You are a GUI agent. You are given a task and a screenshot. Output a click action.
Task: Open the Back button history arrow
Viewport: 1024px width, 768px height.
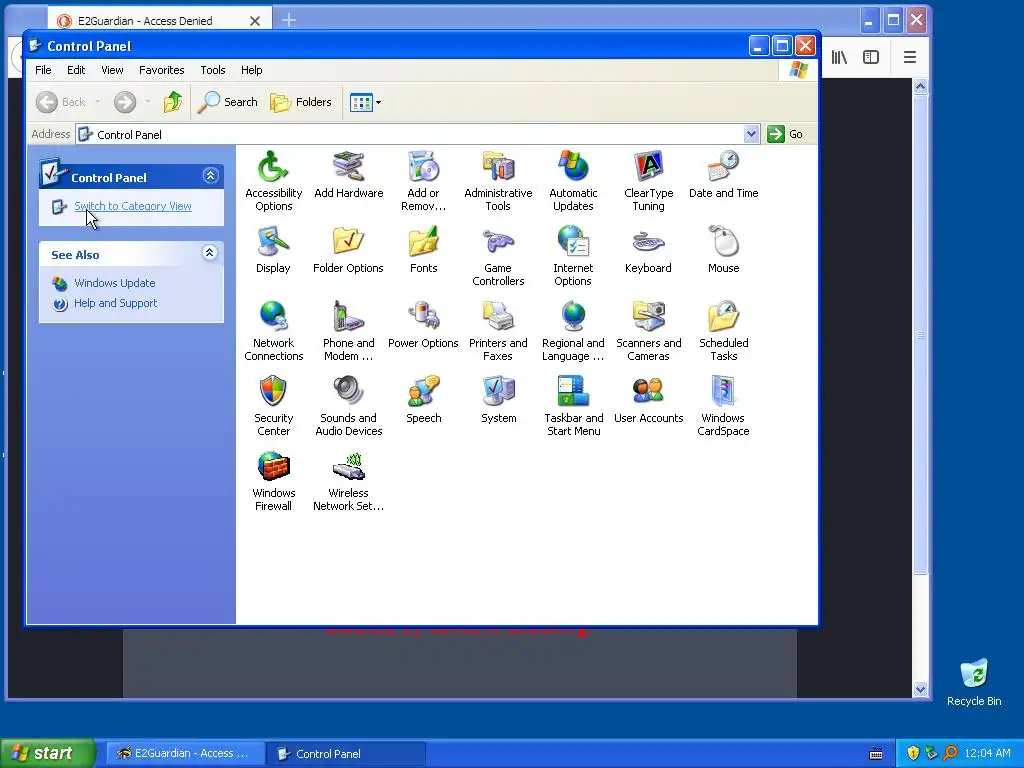click(98, 102)
